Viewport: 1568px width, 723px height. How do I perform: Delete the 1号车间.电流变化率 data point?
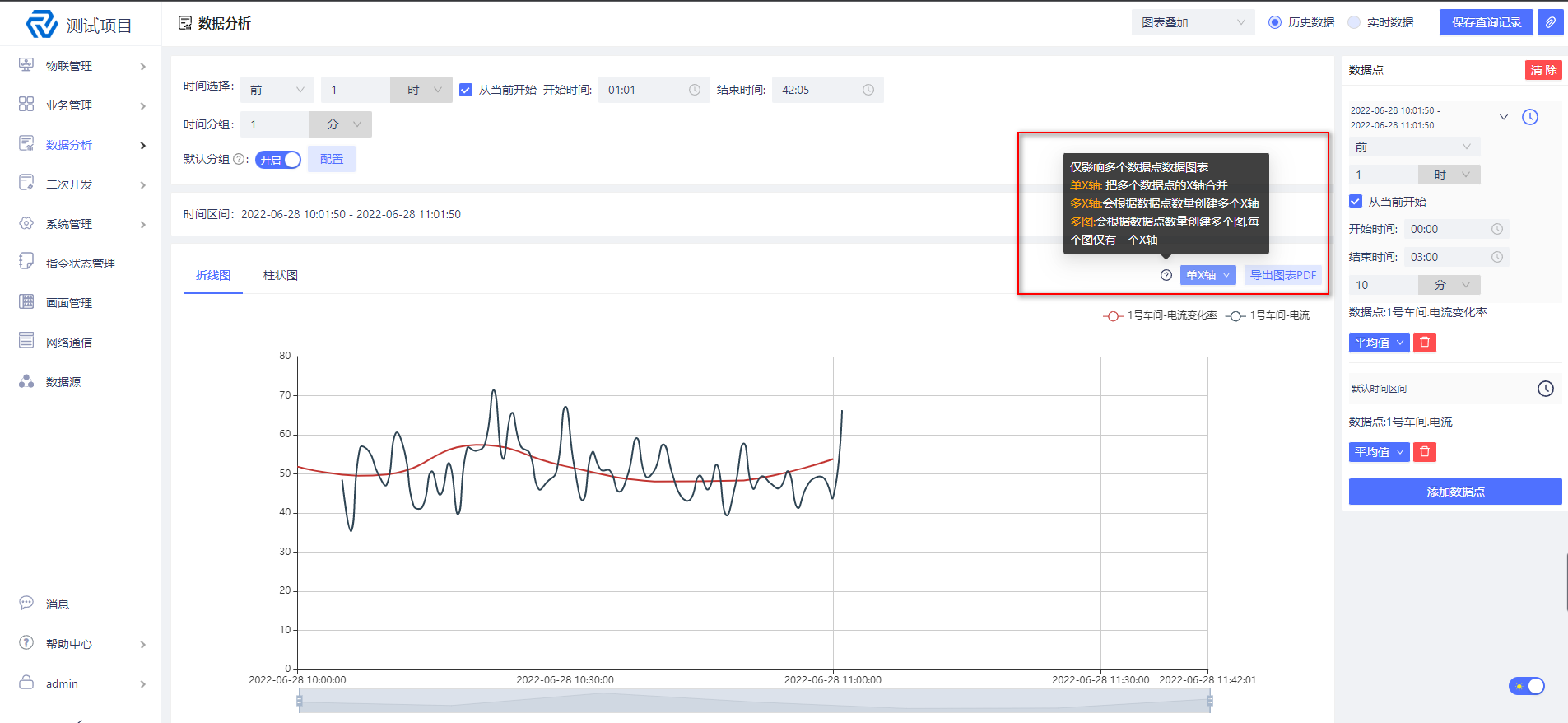pos(1425,343)
